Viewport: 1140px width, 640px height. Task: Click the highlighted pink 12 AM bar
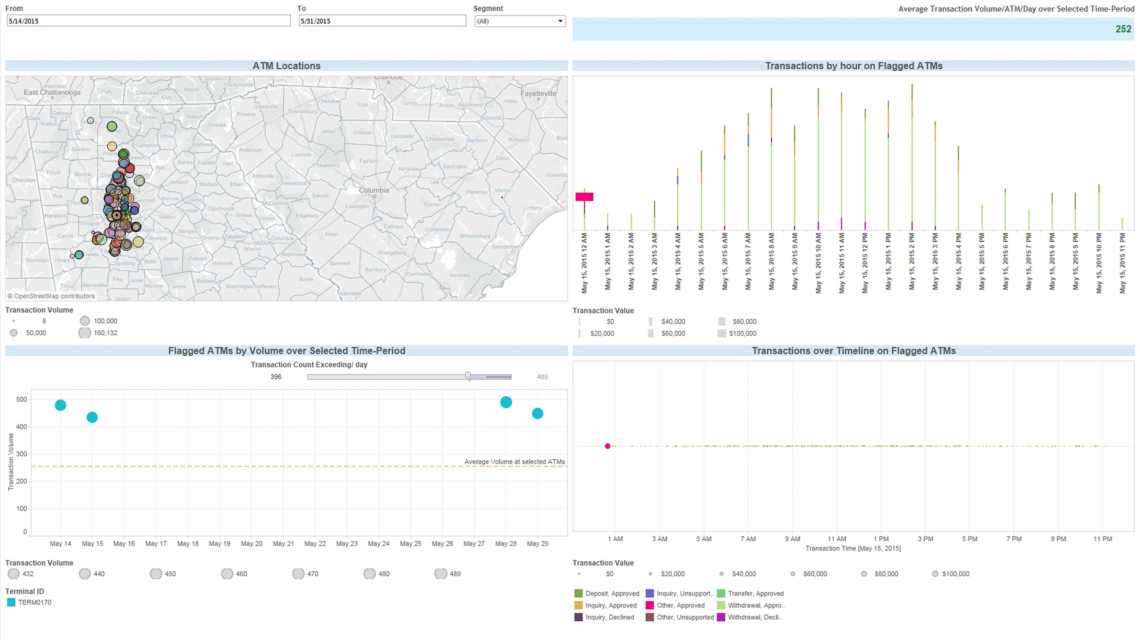(583, 198)
